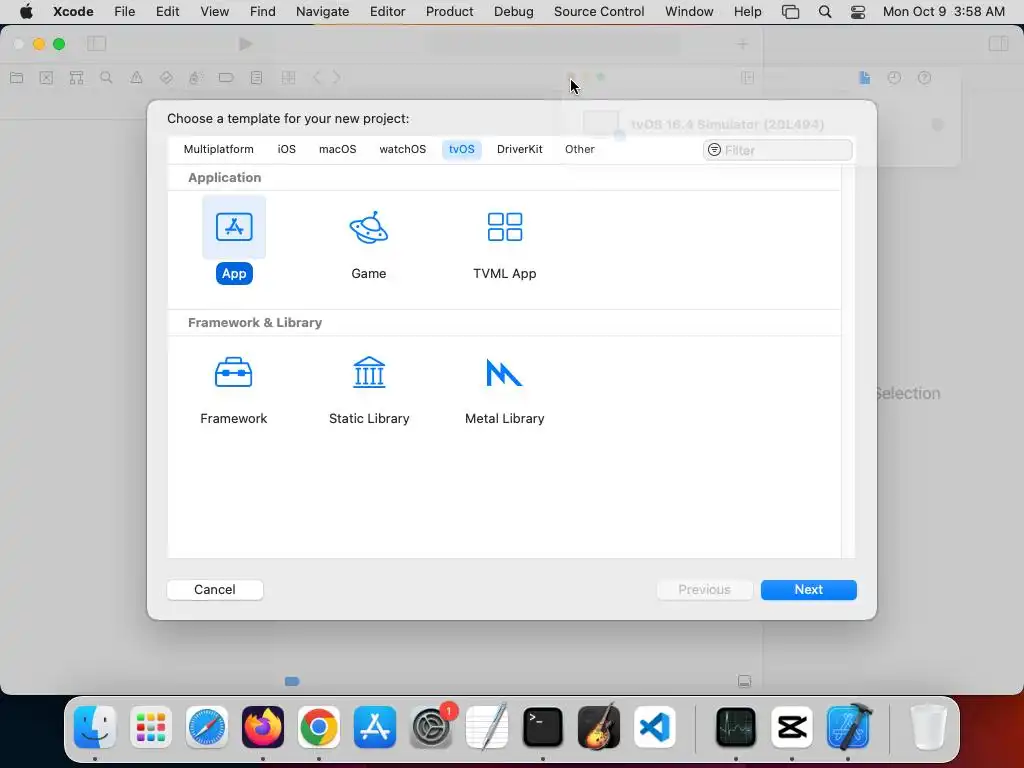Open the Project navigator folder icon
The height and width of the screenshot is (768, 1024).
point(17,78)
